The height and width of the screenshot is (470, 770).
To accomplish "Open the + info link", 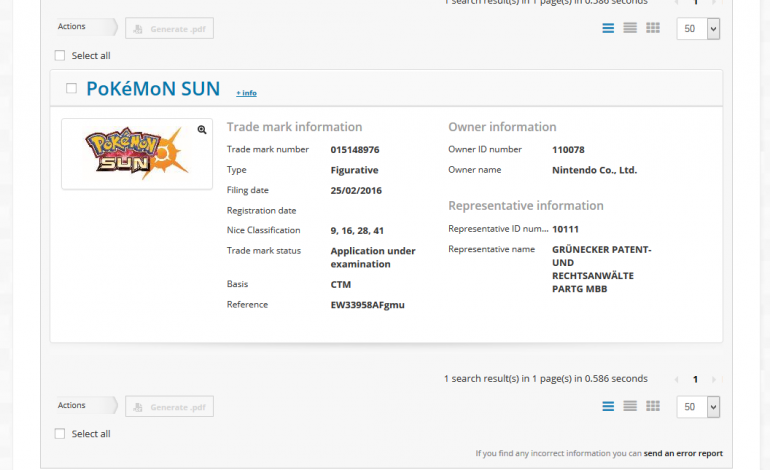I will coord(246,93).
